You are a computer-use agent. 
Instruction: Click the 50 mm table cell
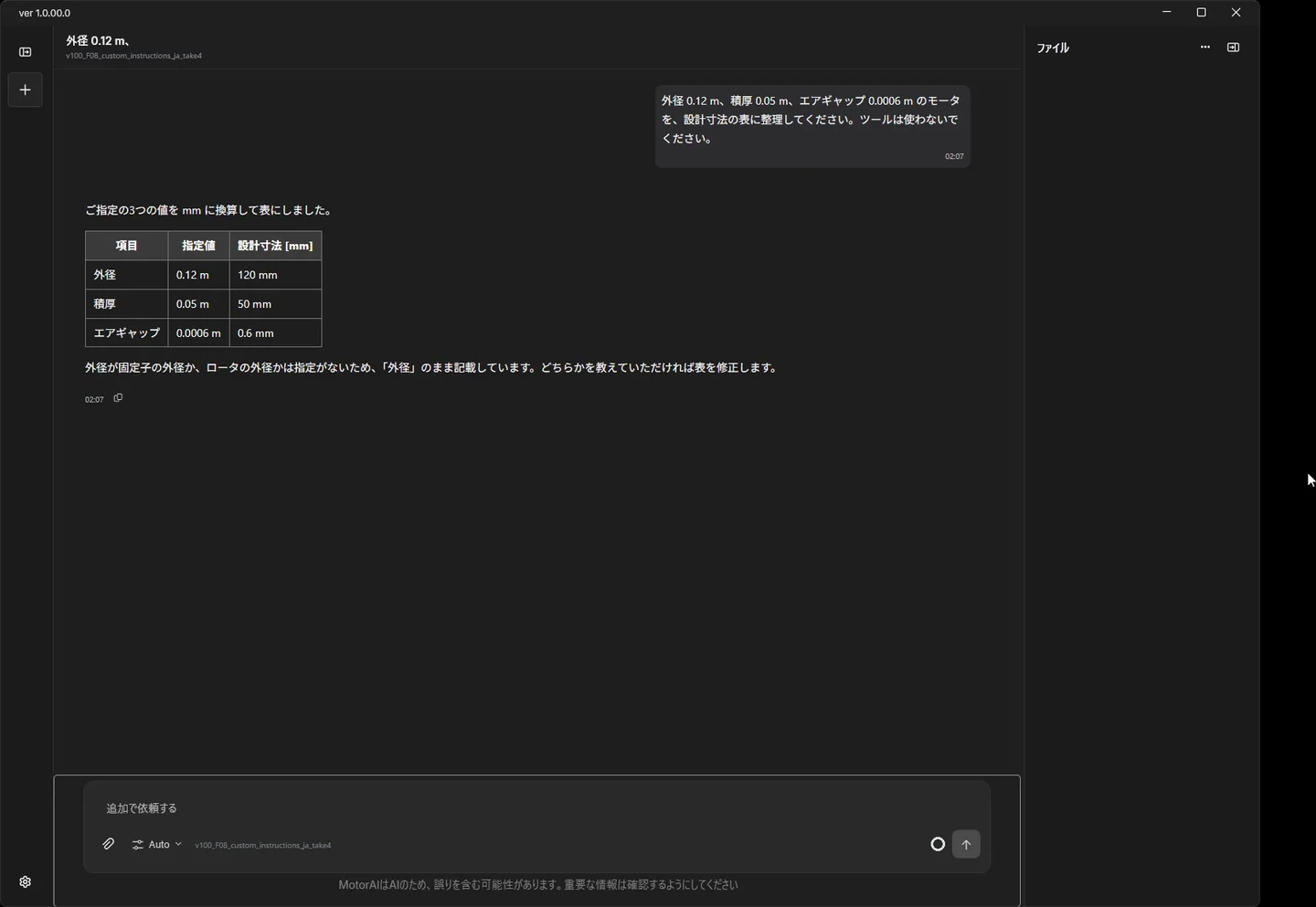(x=275, y=304)
